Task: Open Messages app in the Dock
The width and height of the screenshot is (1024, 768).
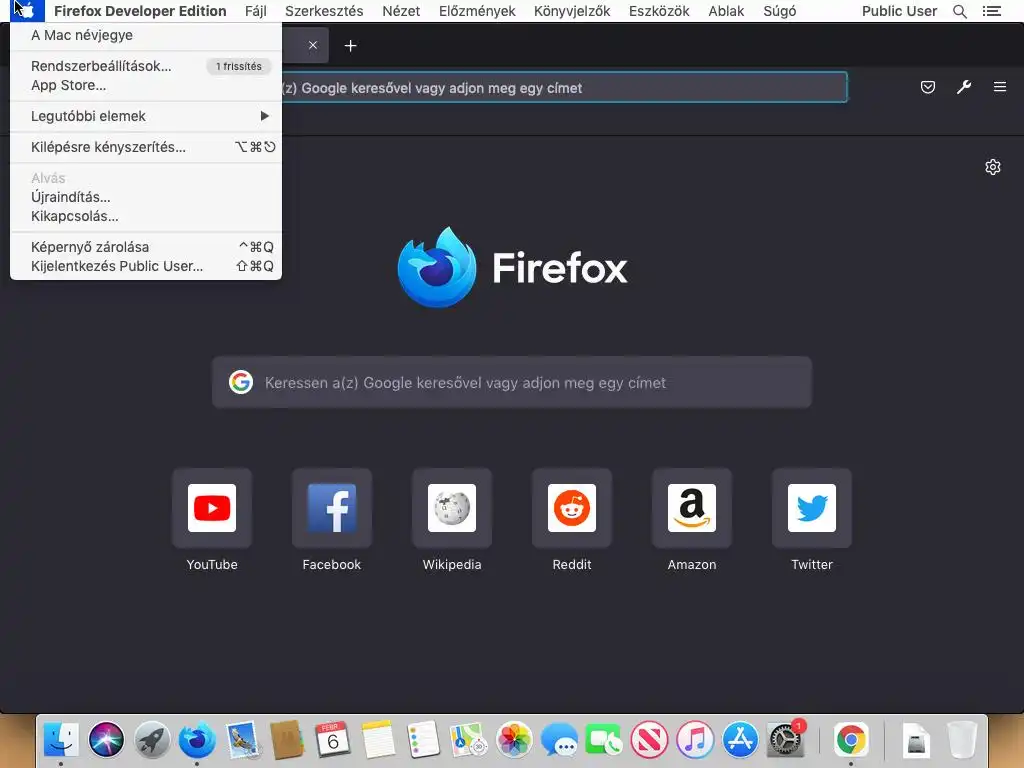Action: 559,740
